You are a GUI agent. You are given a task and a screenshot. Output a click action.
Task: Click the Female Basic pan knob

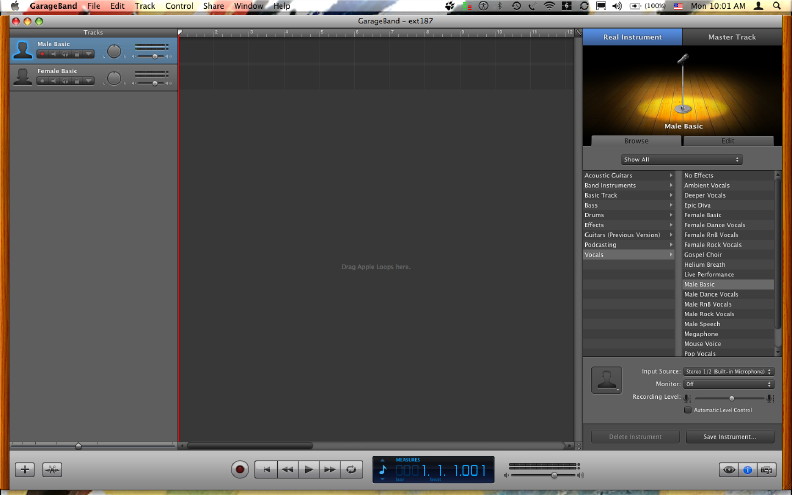tap(114, 78)
